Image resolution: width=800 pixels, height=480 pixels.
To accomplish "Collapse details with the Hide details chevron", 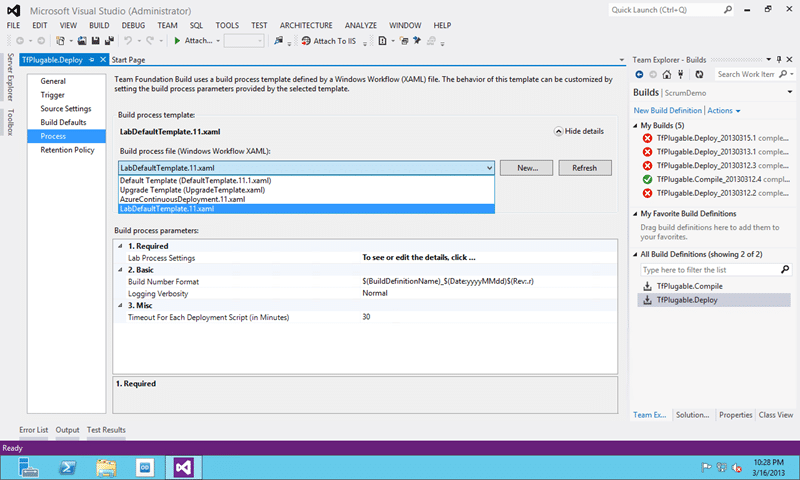I will tap(558, 132).
